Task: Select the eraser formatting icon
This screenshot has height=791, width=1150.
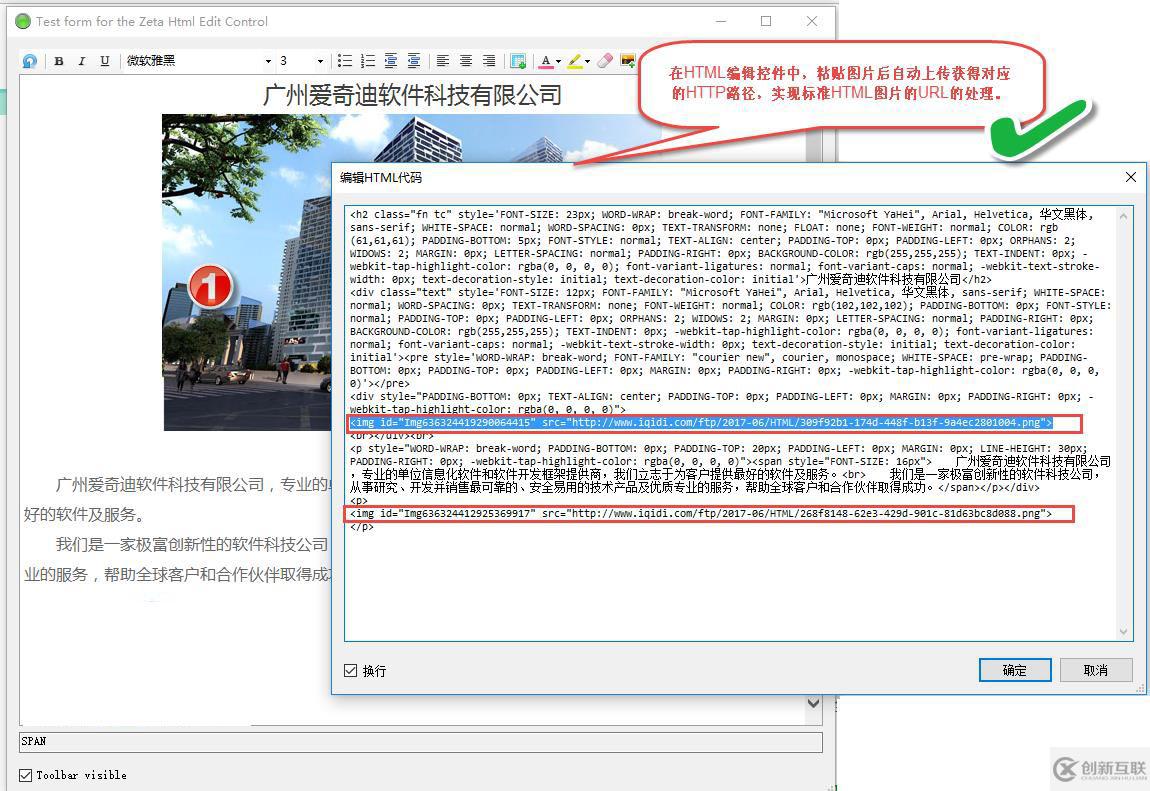Action: (603, 61)
